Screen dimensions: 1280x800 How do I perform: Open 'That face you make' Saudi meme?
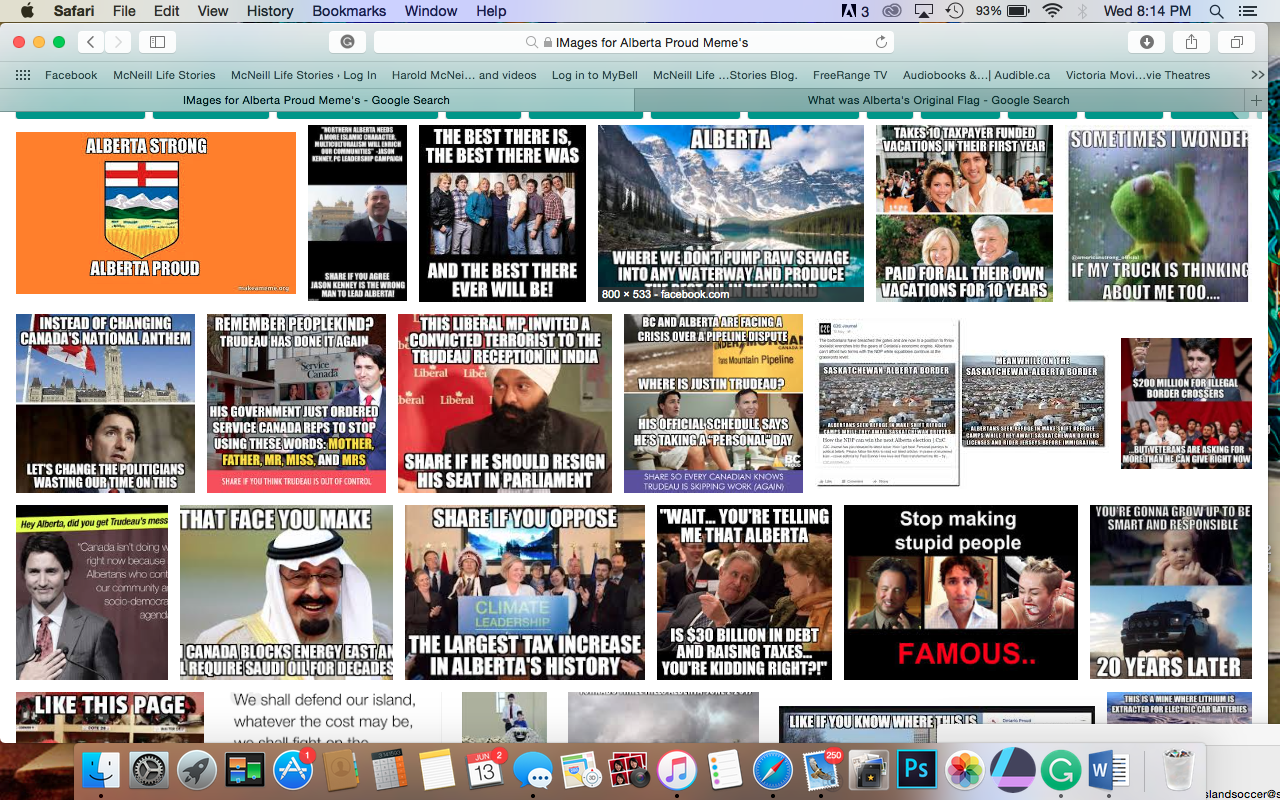click(x=287, y=592)
